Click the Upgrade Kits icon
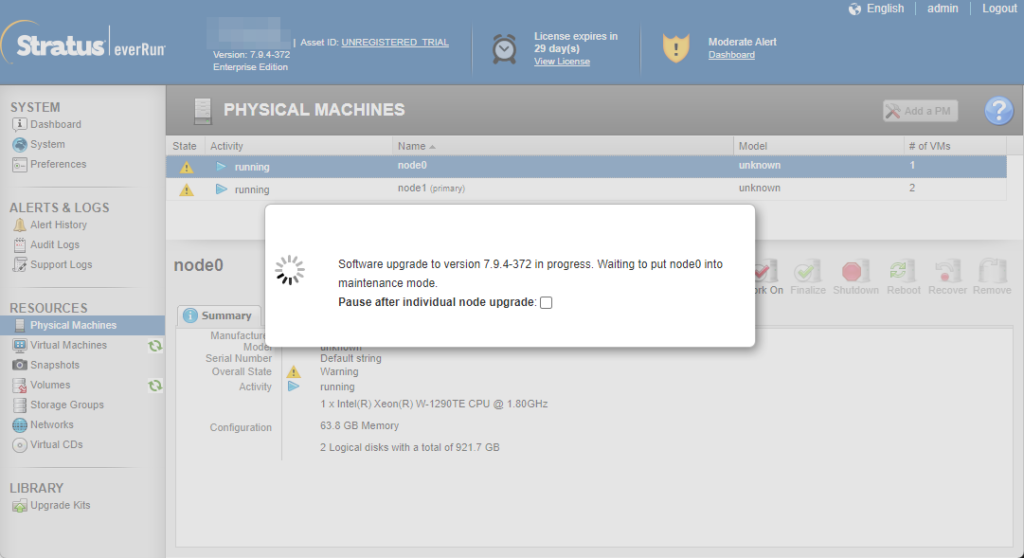Screen dimensions: 1024x558 [x=20, y=506]
